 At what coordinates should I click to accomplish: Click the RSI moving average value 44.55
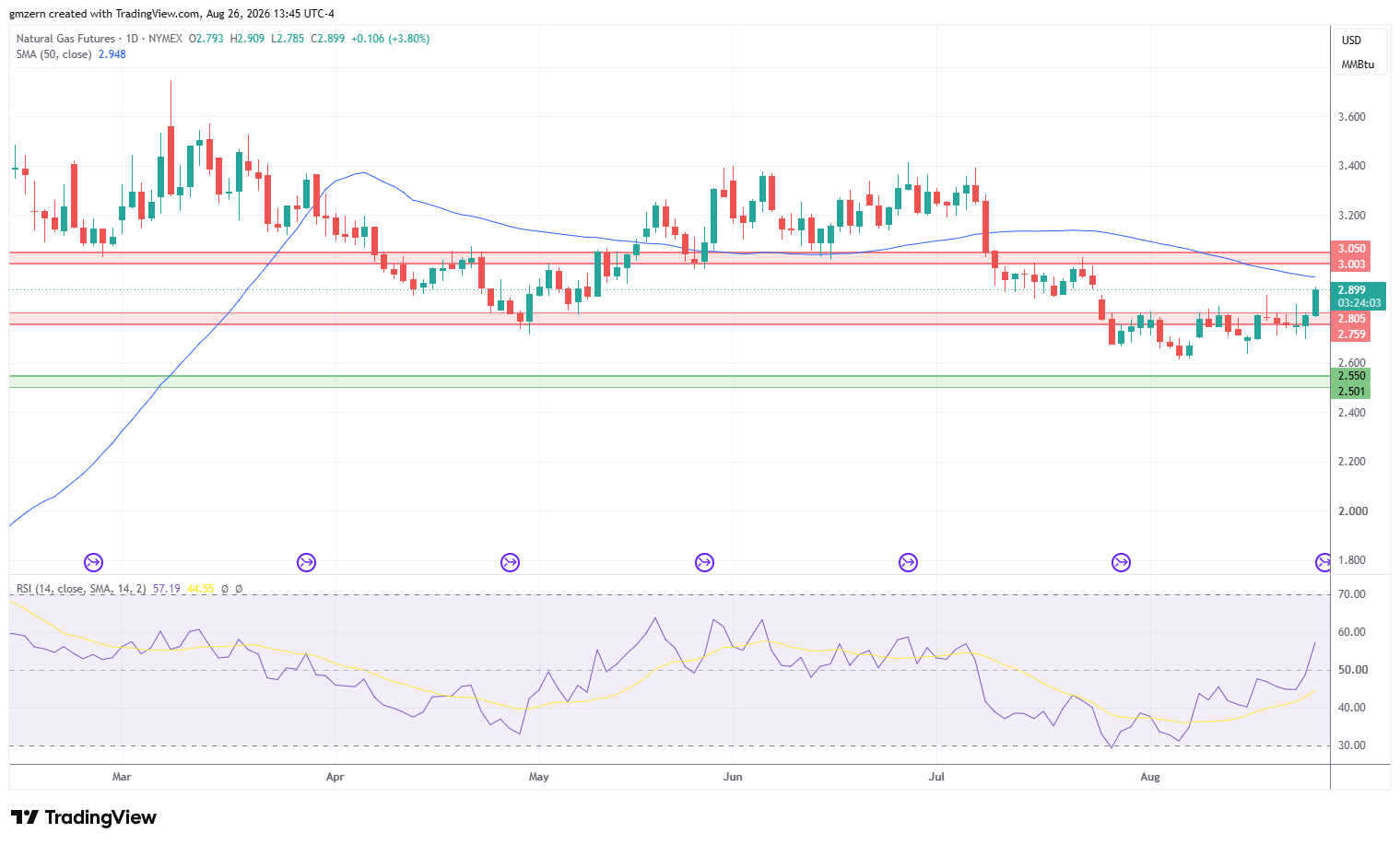200,588
